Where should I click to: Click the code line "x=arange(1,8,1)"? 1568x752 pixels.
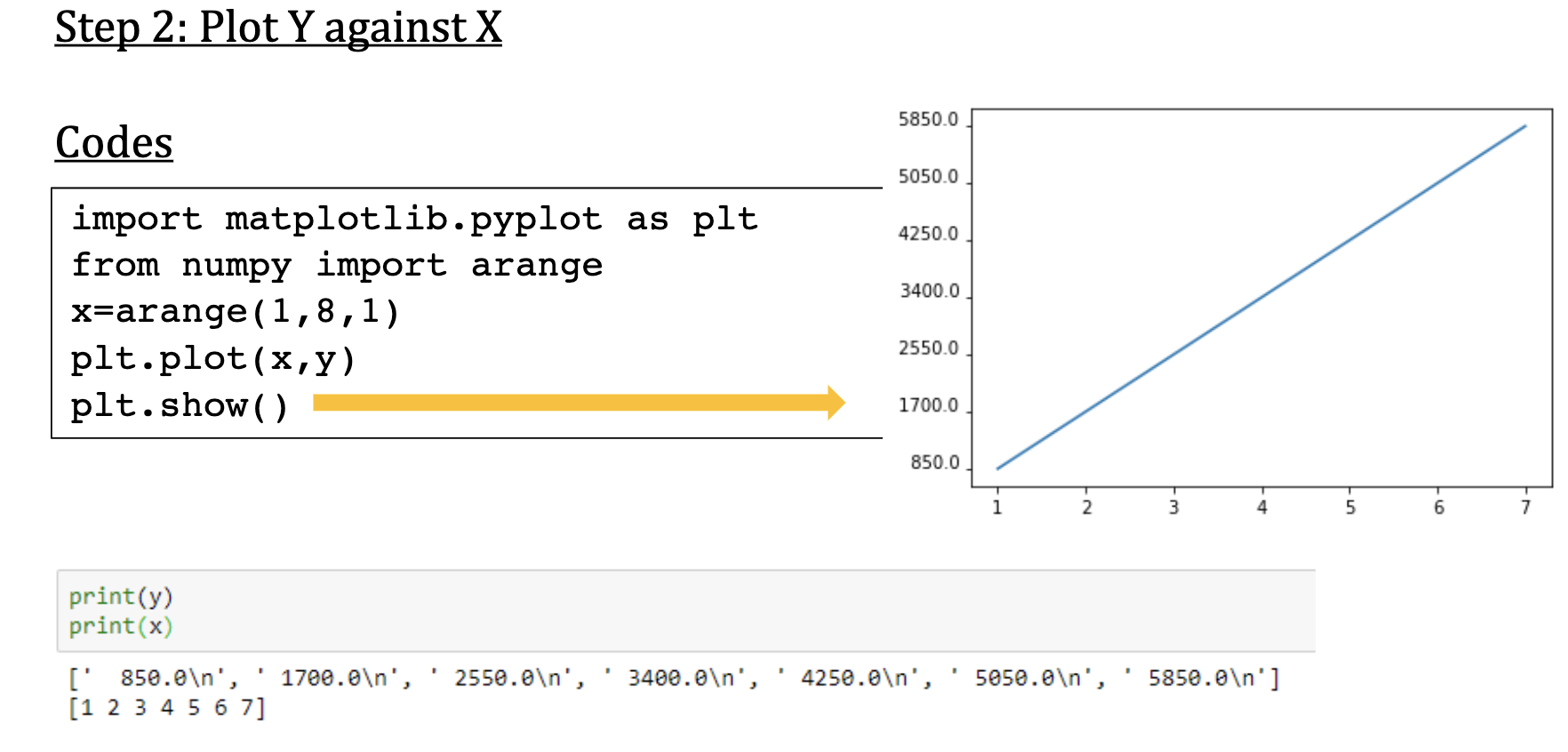point(236,312)
